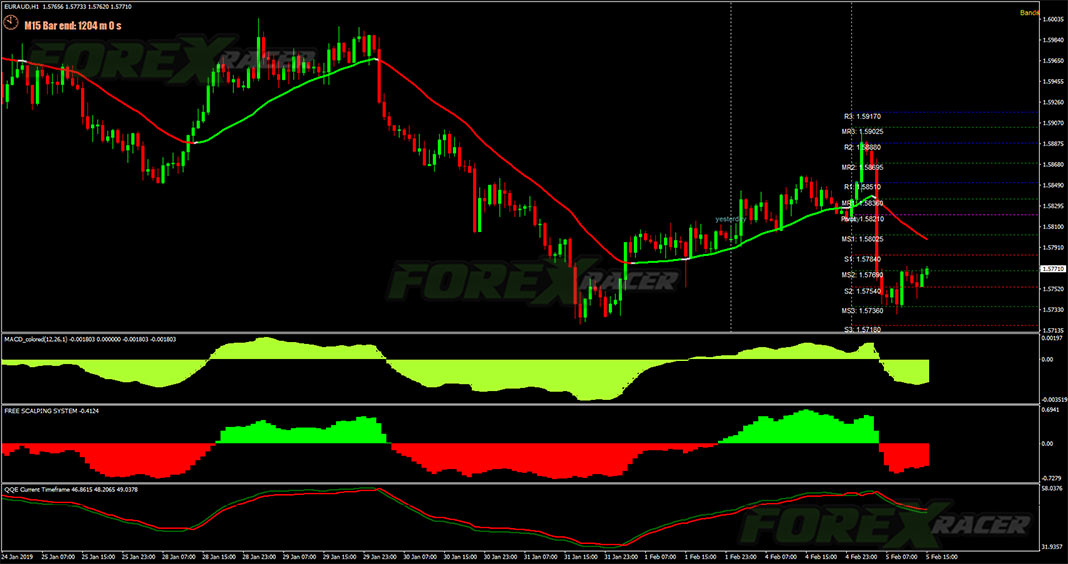Click the 24 Jan 2019 date on time axis

18,556
